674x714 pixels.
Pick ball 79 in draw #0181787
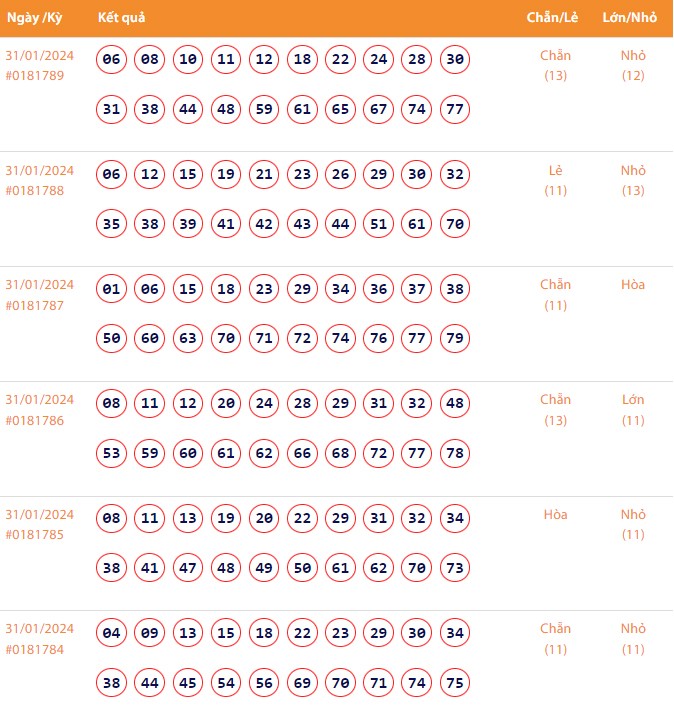[x=455, y=338]
